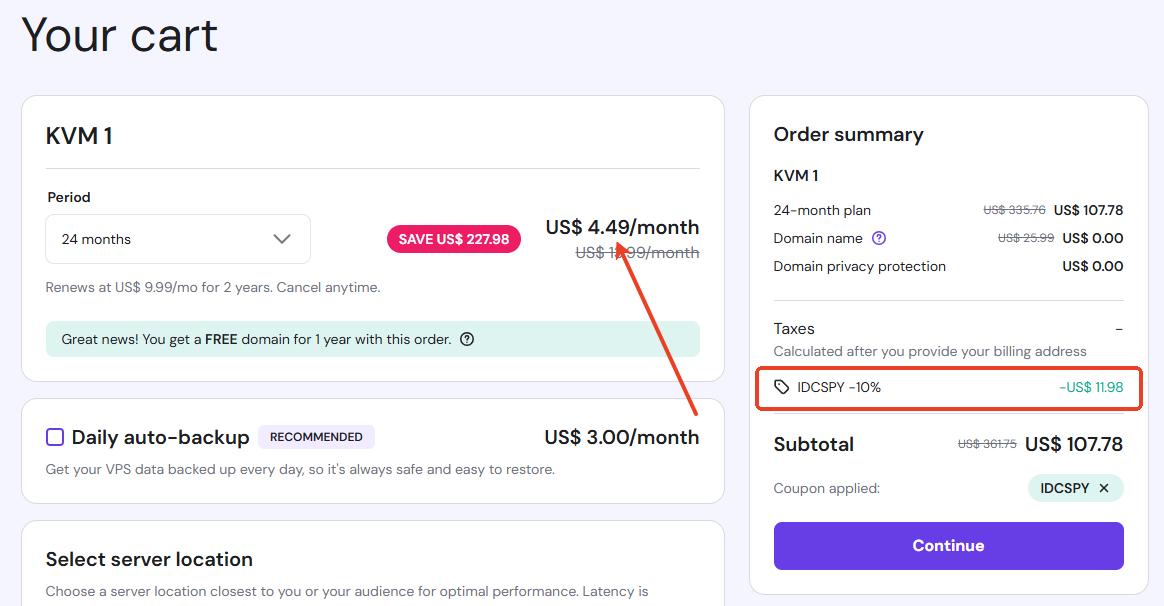Click the Subtotal US$ 107.78 amount
The image size is (1164, 606).
tap(1074, 444)
